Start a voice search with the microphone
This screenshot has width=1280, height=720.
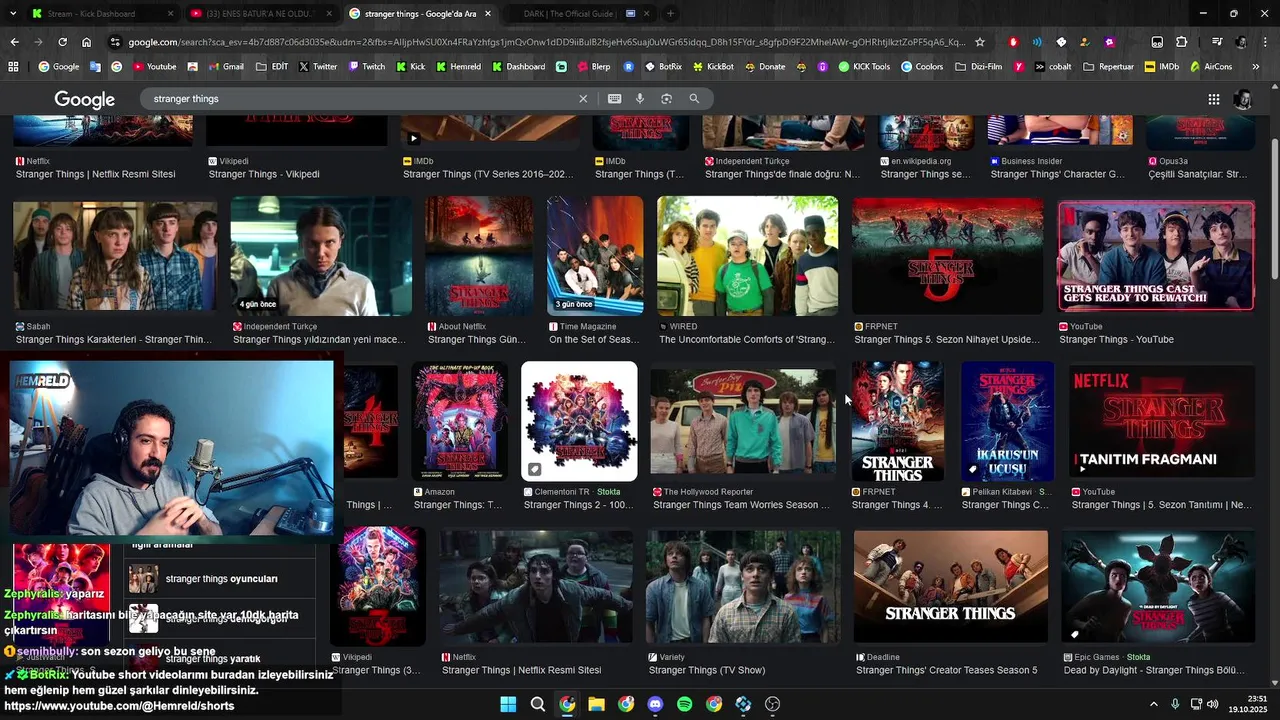(640, 99)
